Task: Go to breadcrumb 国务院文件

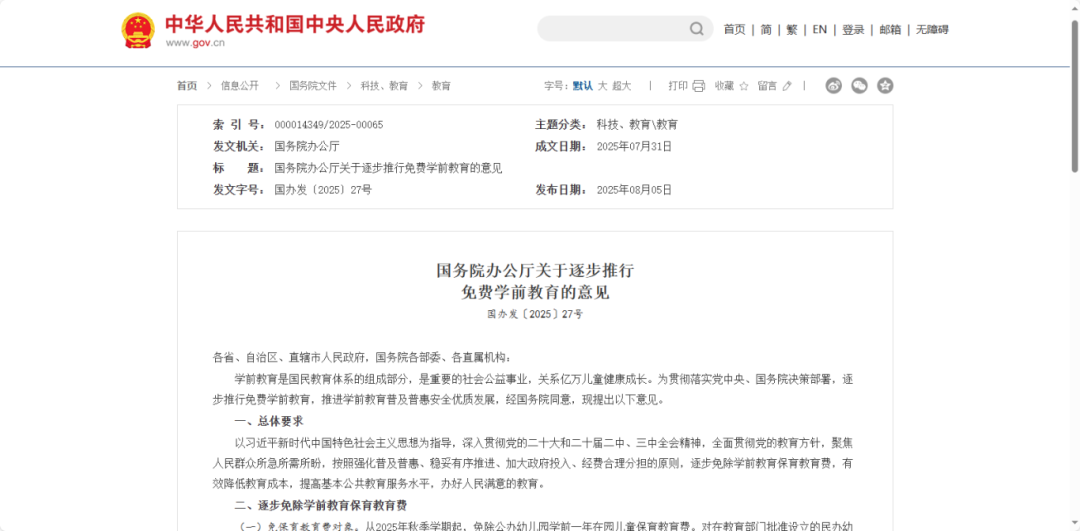Action: (313, 86)
